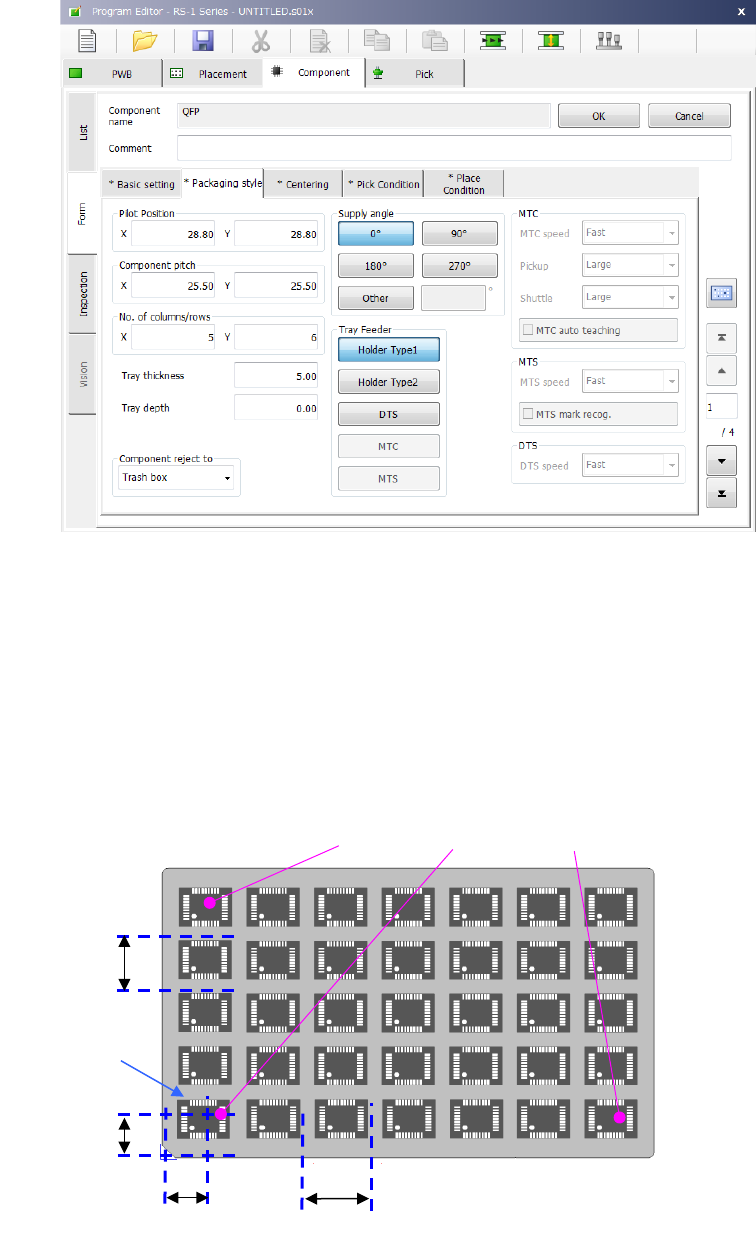
Task: Click the nozzle configuration toolbar icon
Action: pyautogui.click(x=608, y=40)
